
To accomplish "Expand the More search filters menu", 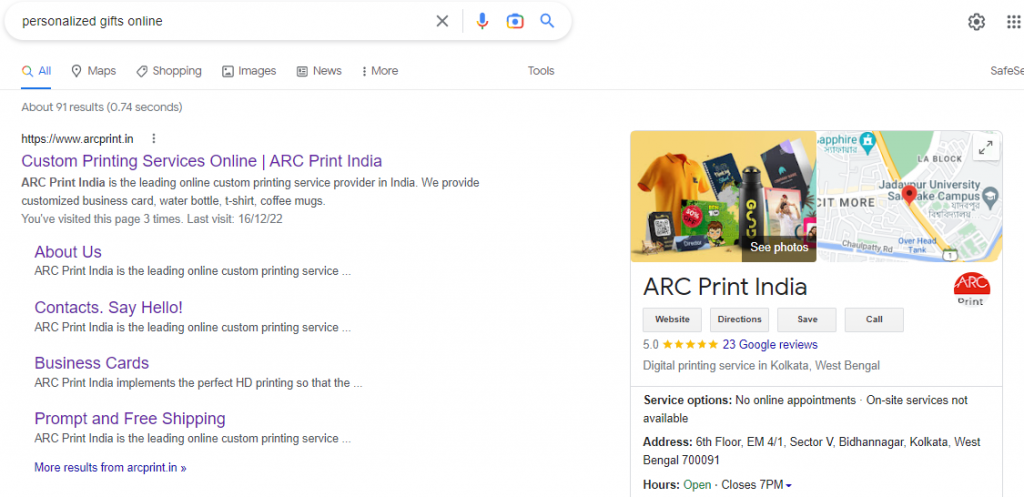I will (x=379, y=71).
